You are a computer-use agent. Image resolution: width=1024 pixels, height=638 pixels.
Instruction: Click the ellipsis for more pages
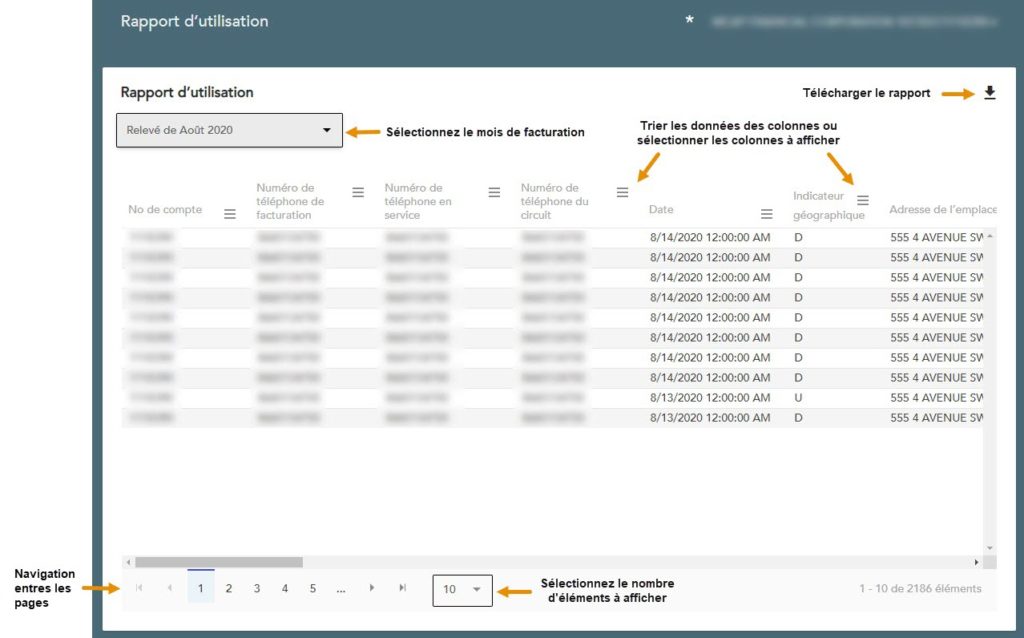[x=341, y=589]
